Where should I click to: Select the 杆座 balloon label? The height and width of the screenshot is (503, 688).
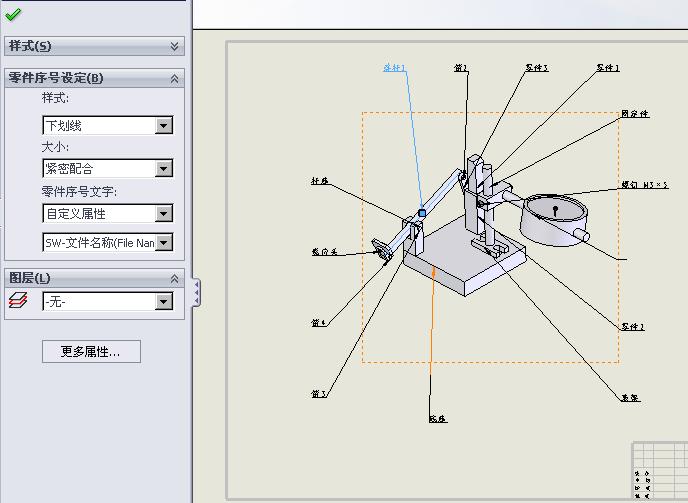320,181
